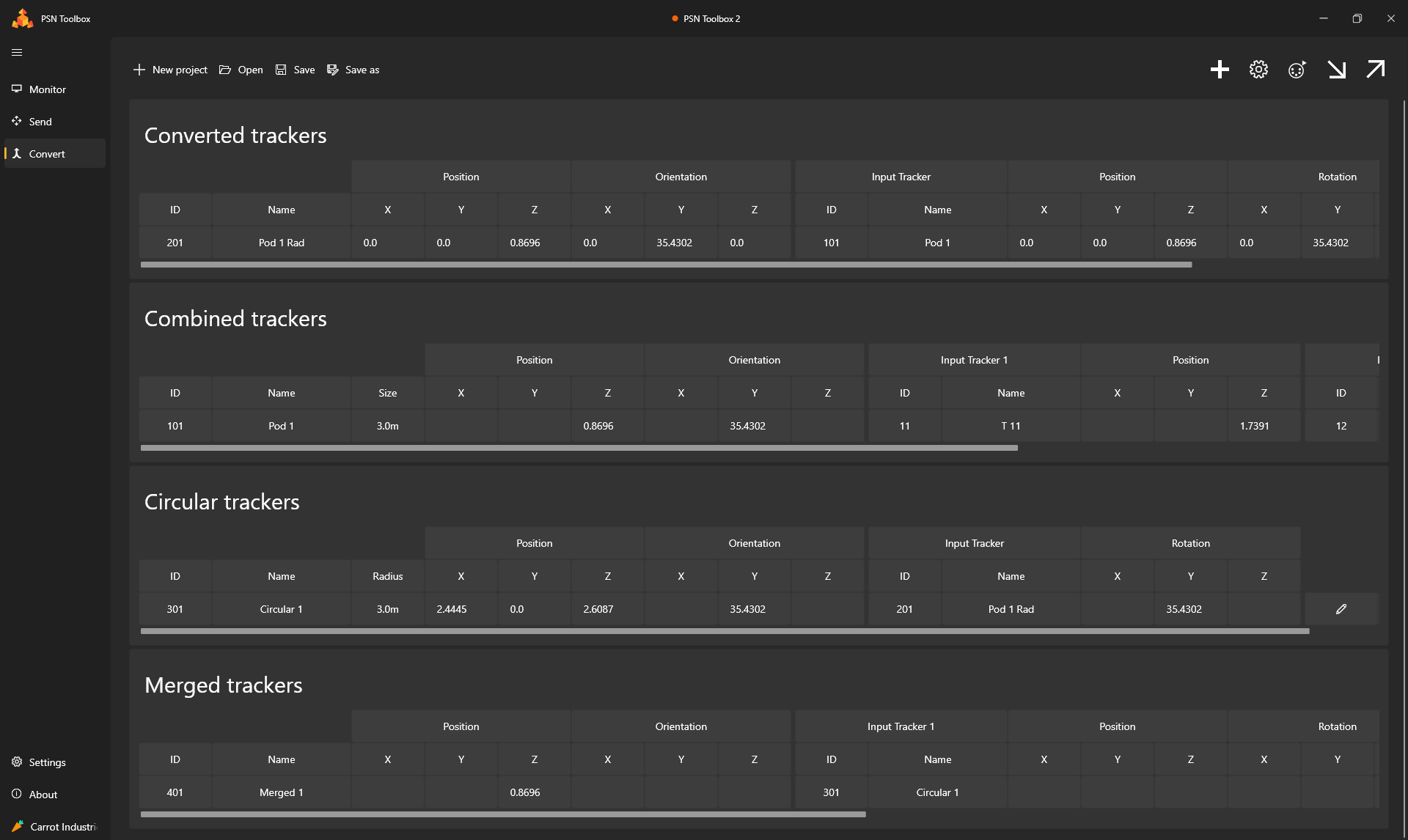Image resolution: width=1408 pixels, height=840 pixels.
Task: Save the current project
Action: [295, 70]
